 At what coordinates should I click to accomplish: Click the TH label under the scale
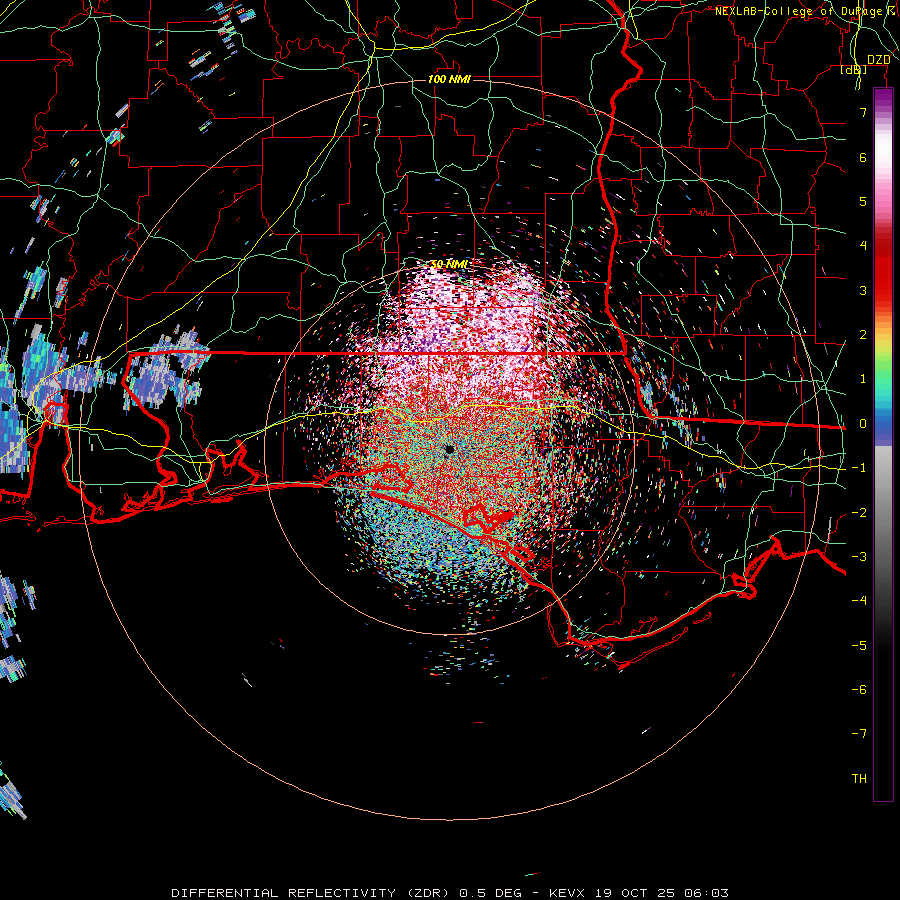tap(859, 779)
